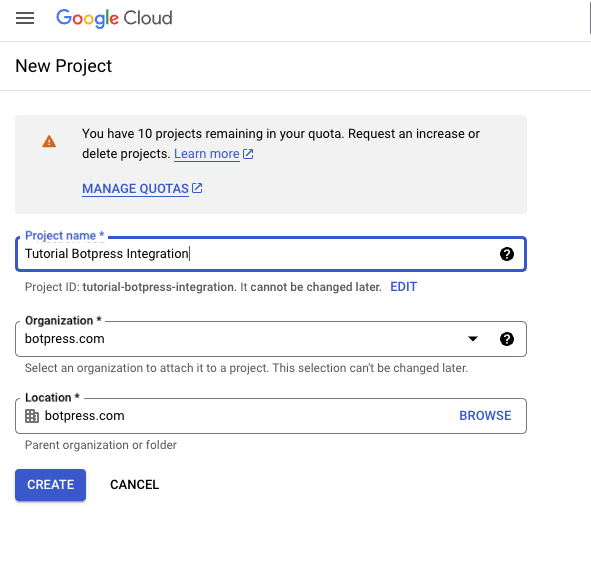Expand the Organization dropdown arrow
Viewport: 591px width, 583px height.
pos(473,339)
